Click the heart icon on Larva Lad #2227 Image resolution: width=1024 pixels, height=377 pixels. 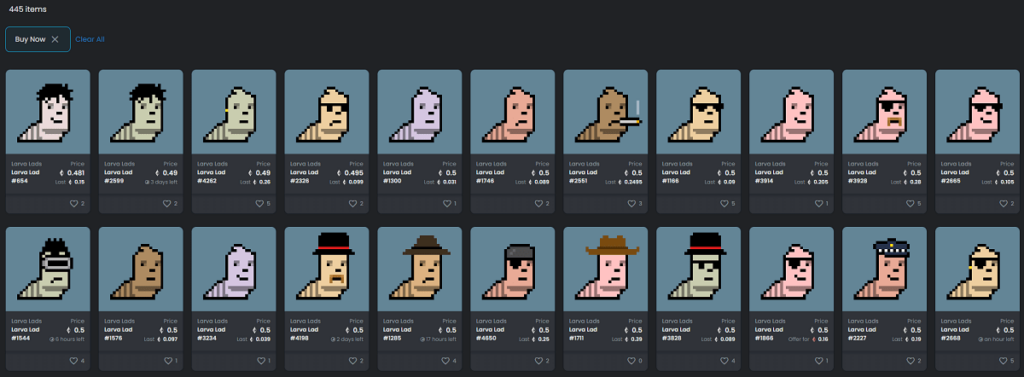pyautogui.click(x=910, y=361)
